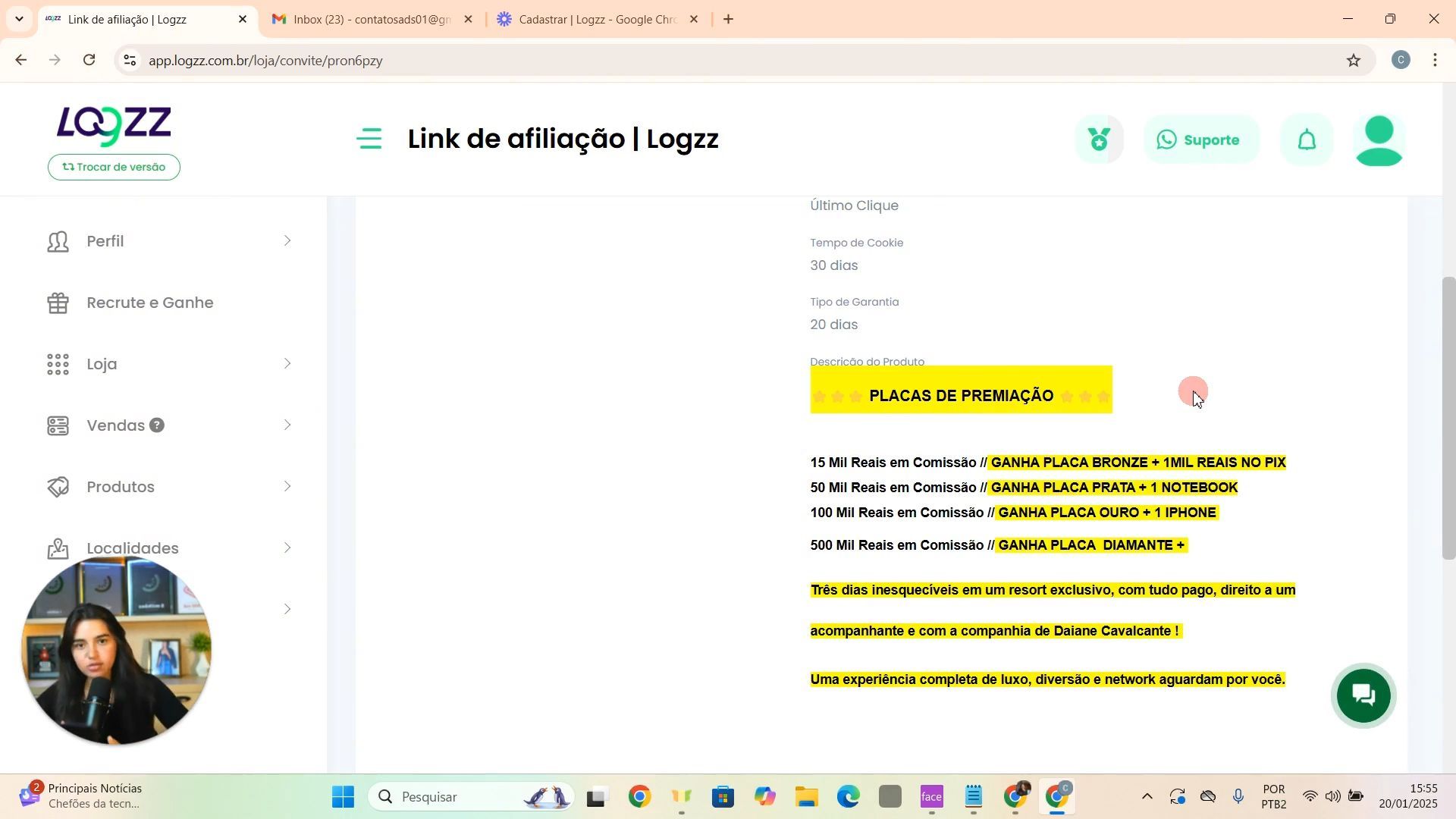1456x819 pixels.
Task: Open the notifications bell icon
Action: click(x=1307, y=140)
